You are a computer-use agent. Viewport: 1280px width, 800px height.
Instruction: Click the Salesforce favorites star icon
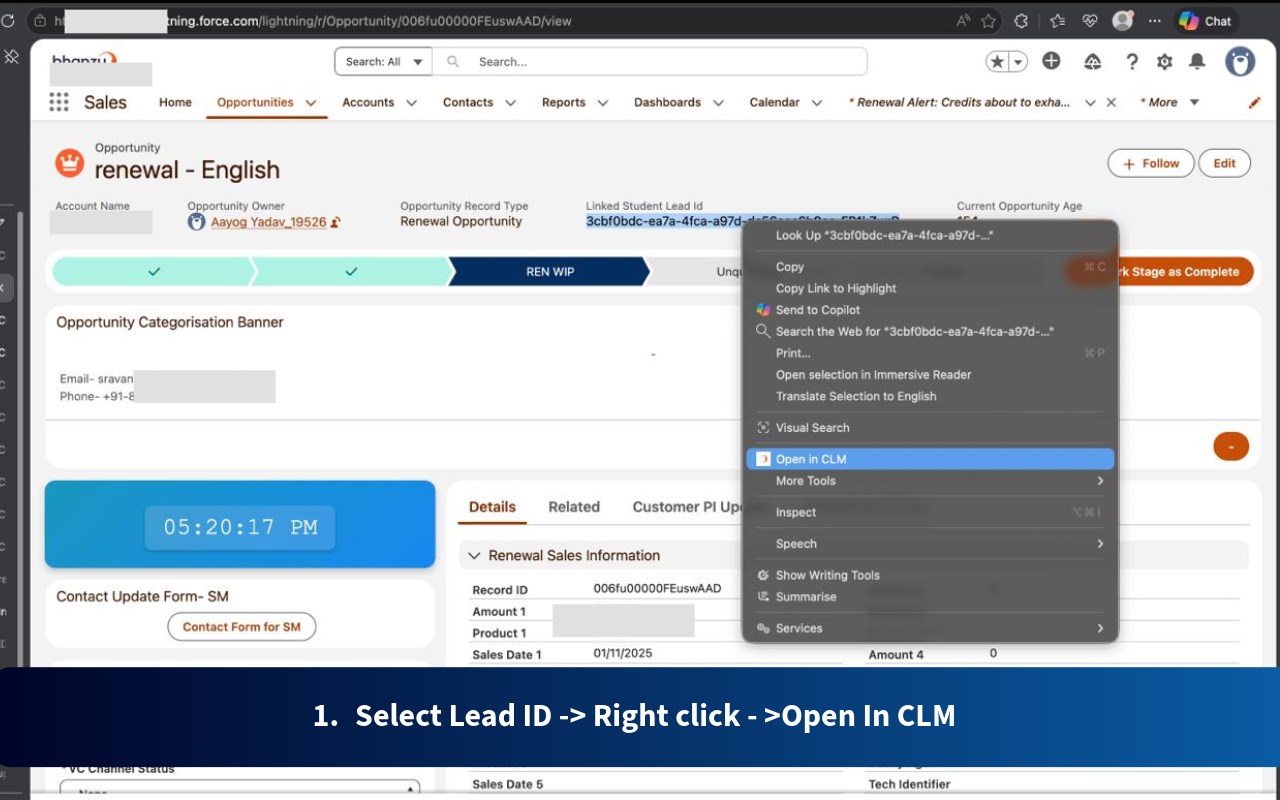click(x=998, y=62)
